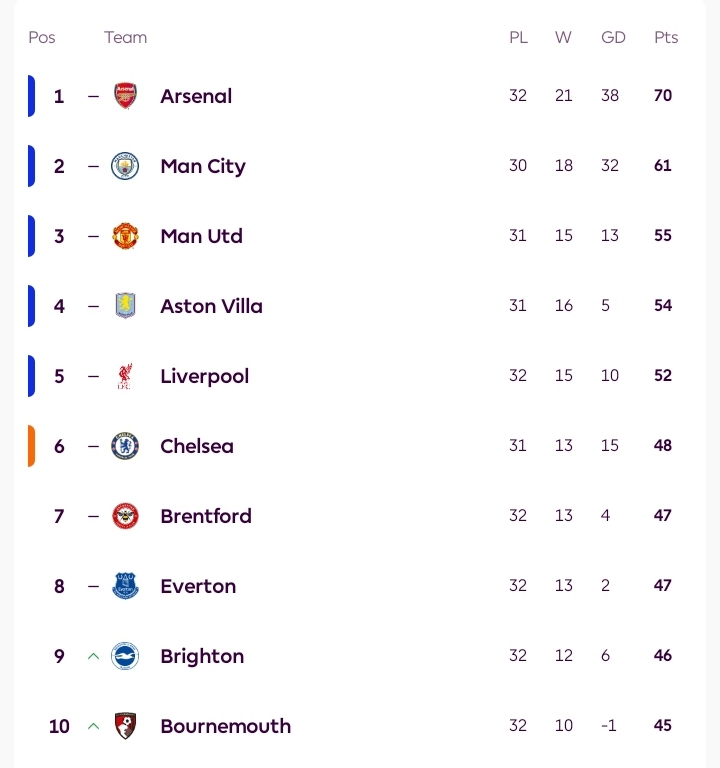Click the Man City club badge
Image resolution: width=720 pixels, height=768 pixels.
pyautogui.click(x=125, y=166)
